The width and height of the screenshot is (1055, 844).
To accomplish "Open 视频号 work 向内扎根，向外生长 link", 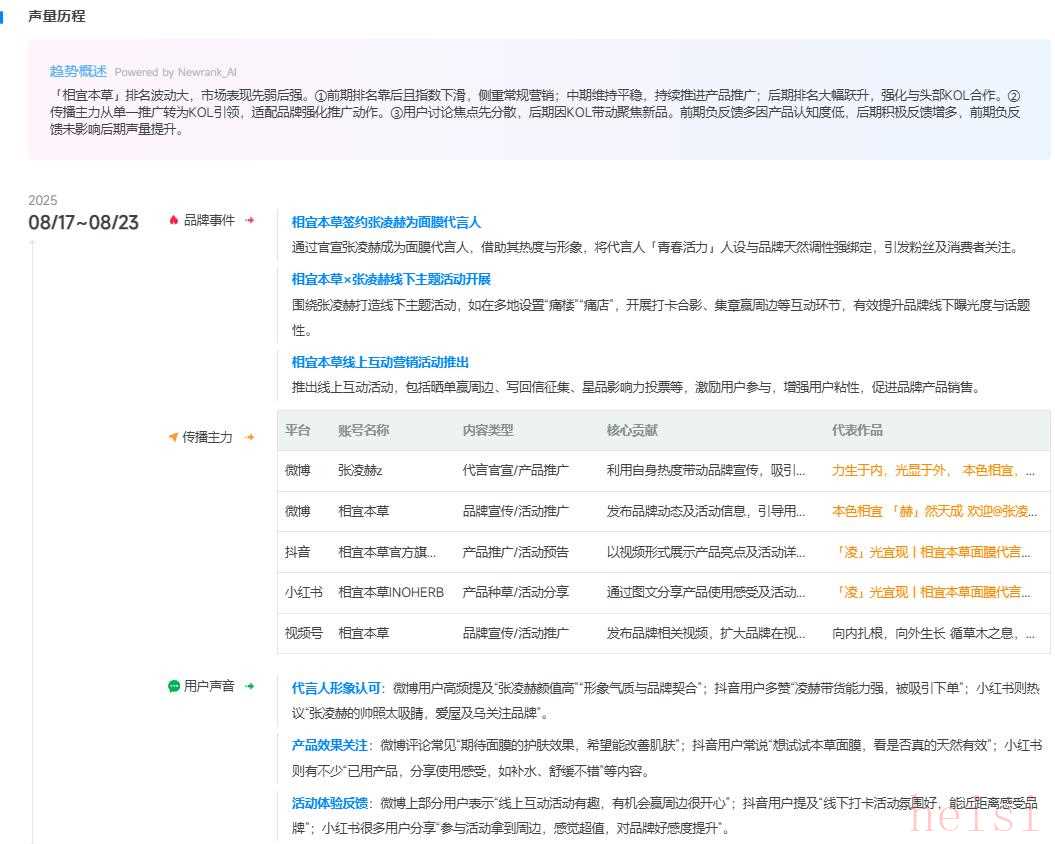I will pos(933,633).
